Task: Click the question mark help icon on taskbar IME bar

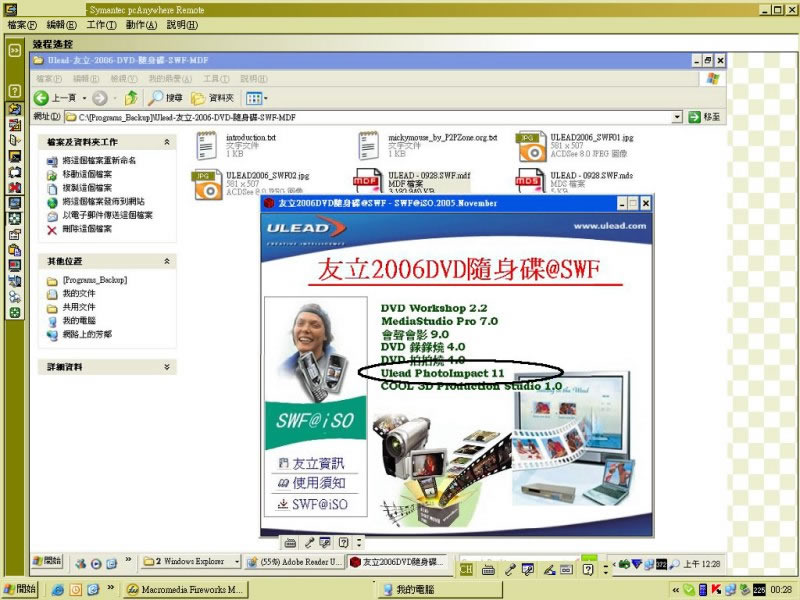Action: (x=588, y=569)
